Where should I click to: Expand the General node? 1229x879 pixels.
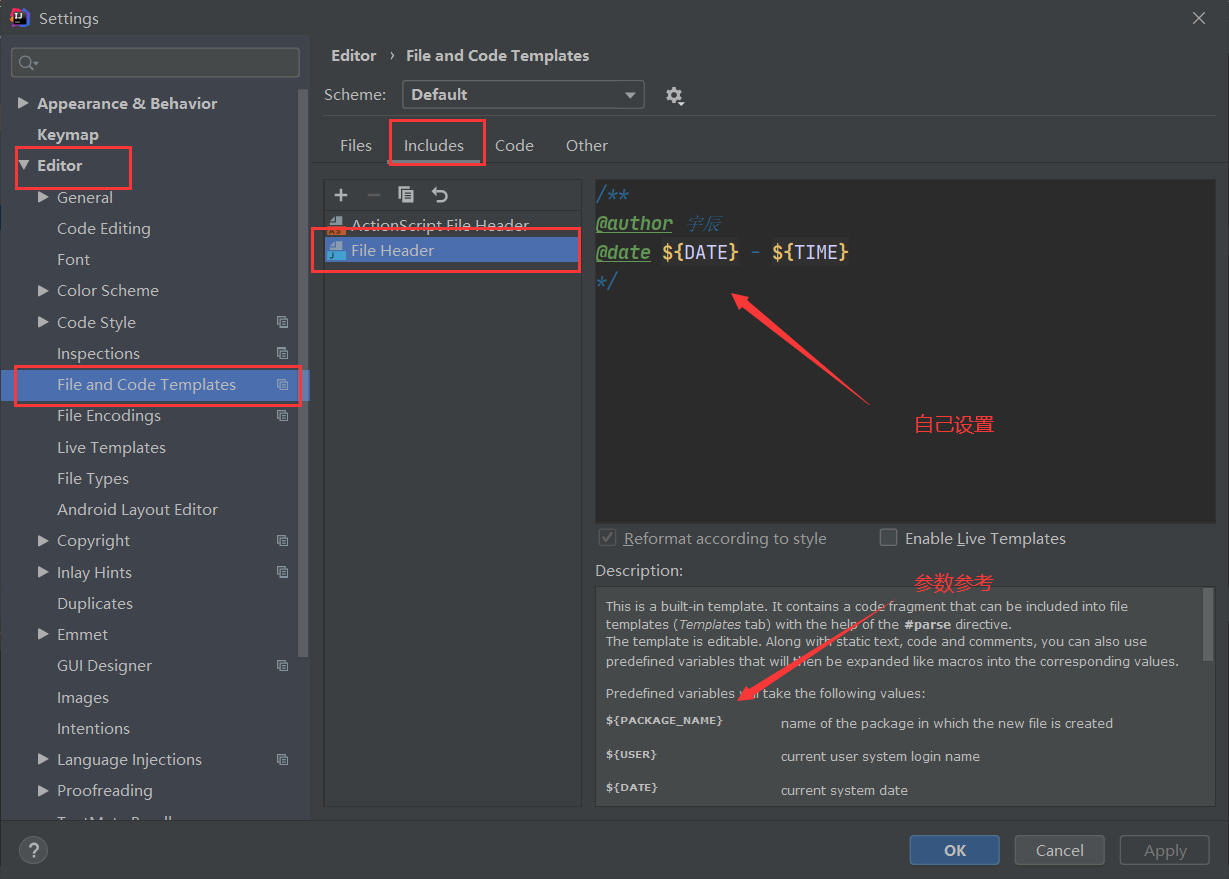point(43,197)
